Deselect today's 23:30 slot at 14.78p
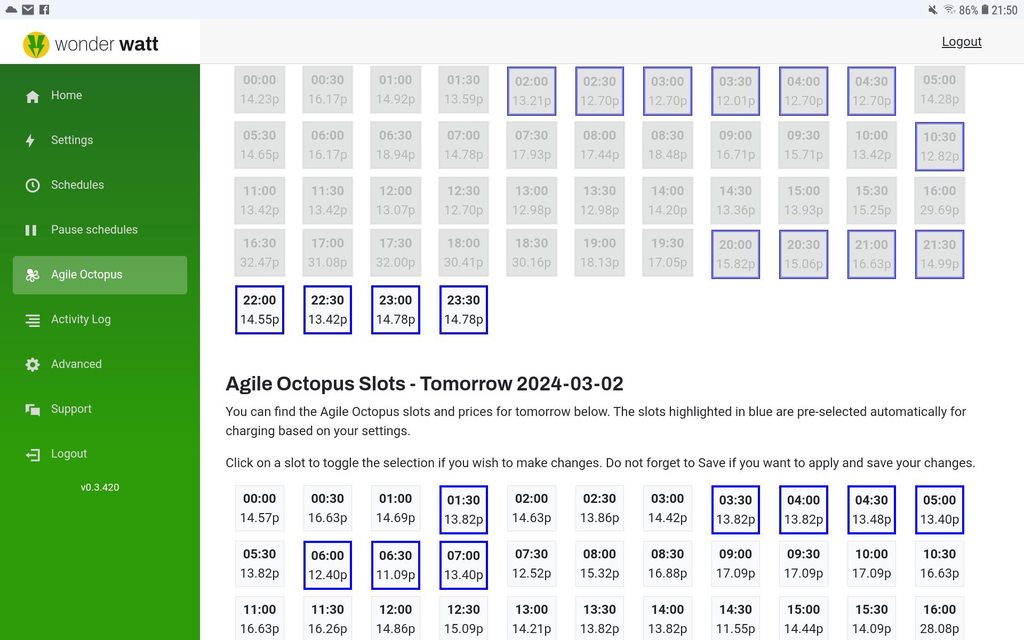 tap(463, 310)
